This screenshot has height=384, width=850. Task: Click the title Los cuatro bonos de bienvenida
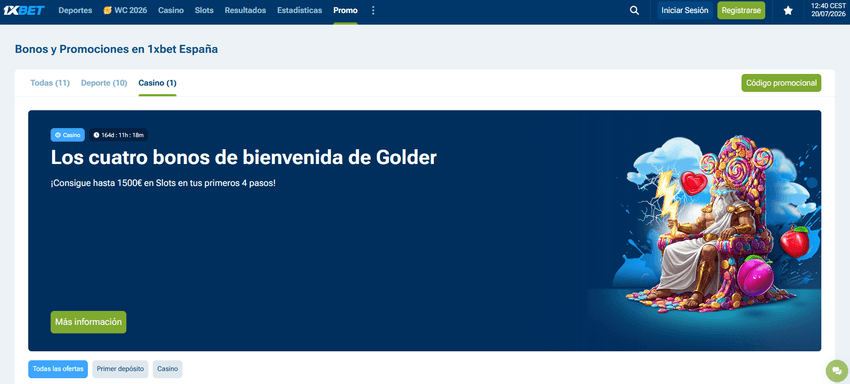(243, 158)
